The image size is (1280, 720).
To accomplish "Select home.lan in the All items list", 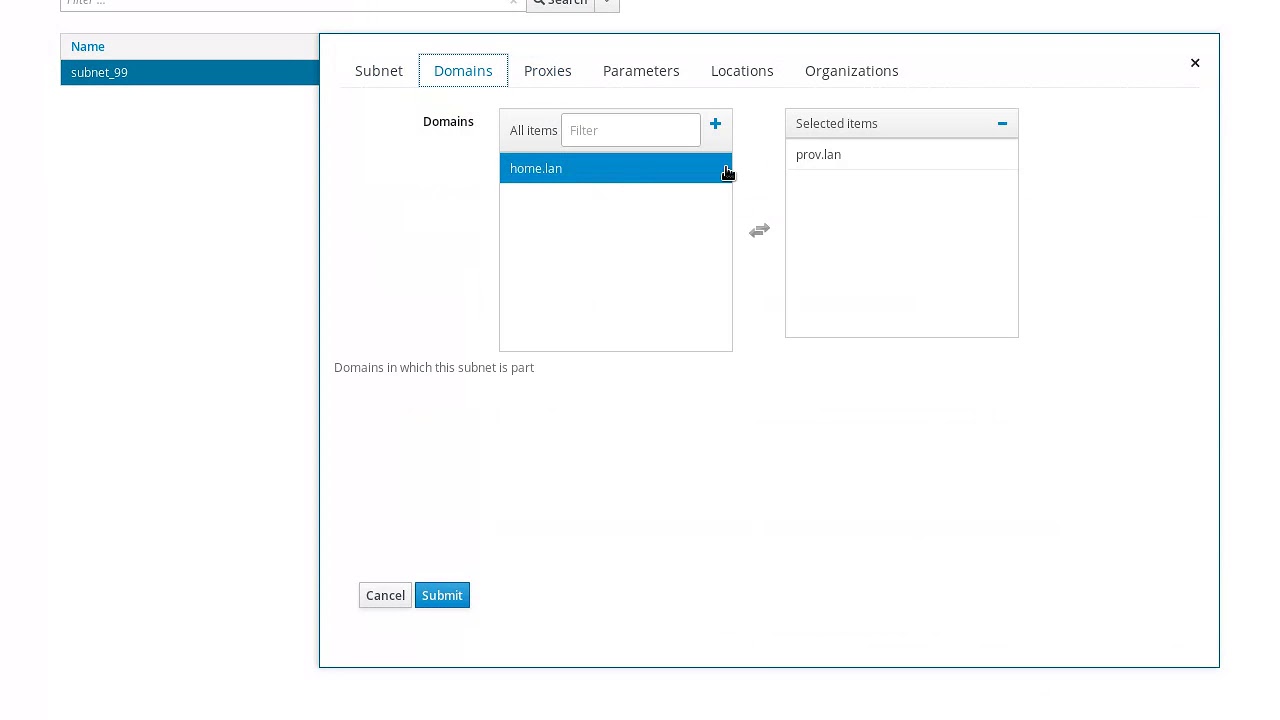I will [536, 169].
